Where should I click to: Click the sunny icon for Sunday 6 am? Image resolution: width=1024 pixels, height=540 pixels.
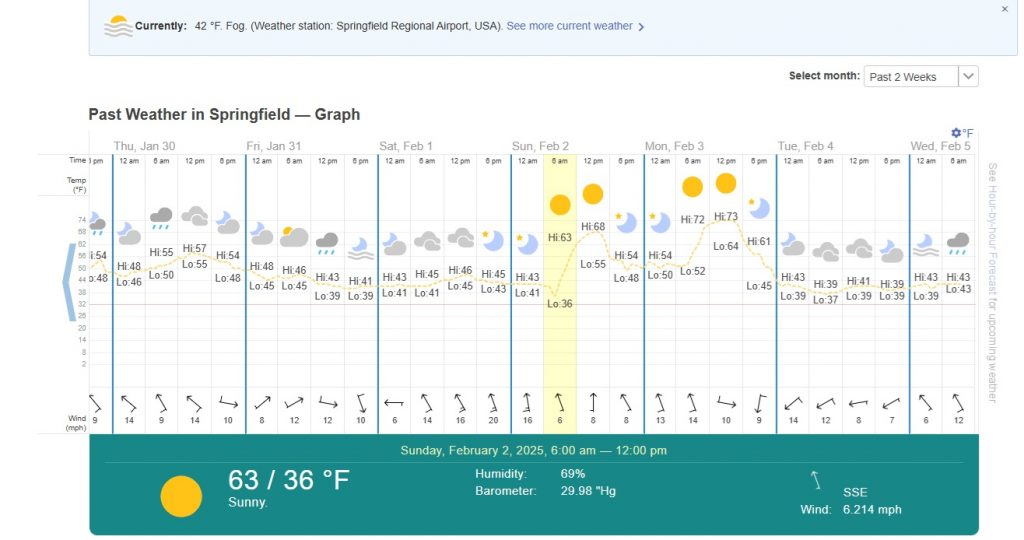click(x=560, y=205)
